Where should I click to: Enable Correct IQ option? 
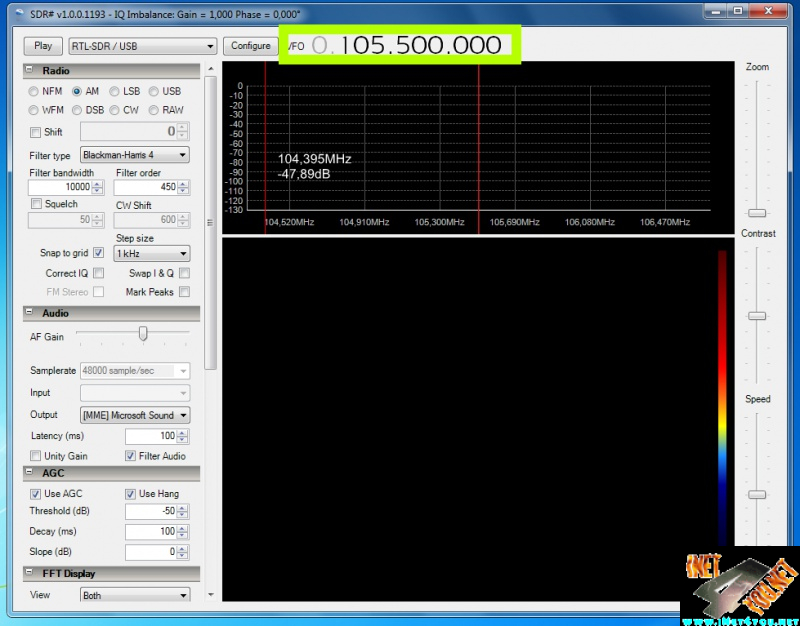pyautogui.click(x=98, y=273)
